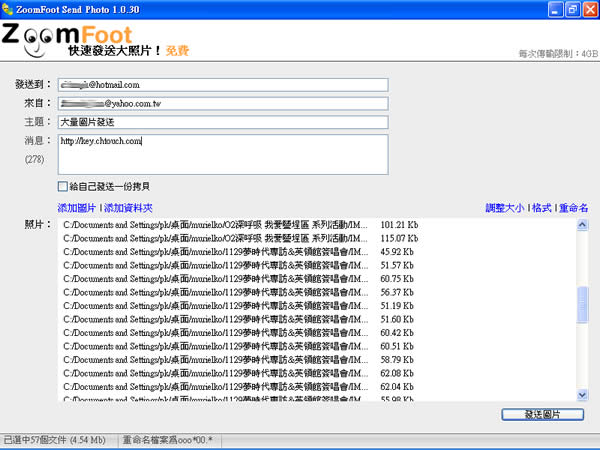600x450 pixels.
Task: Open the 添加圖片 link
Action: pyautogui.click(x=77, y=208)
